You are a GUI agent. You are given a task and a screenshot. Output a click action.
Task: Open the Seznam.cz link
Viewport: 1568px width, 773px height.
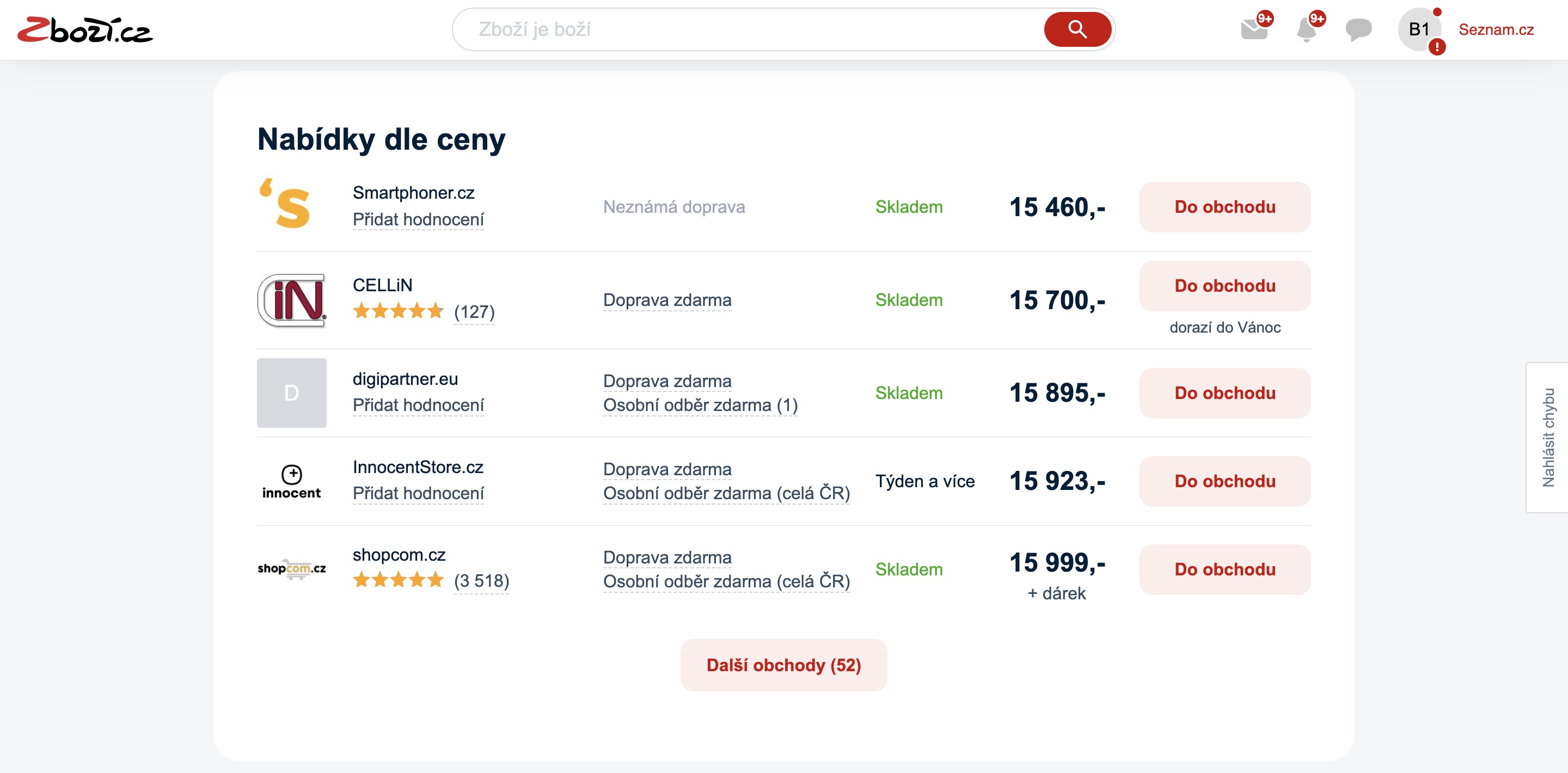pyautogui.click(x=1496, y=29)
